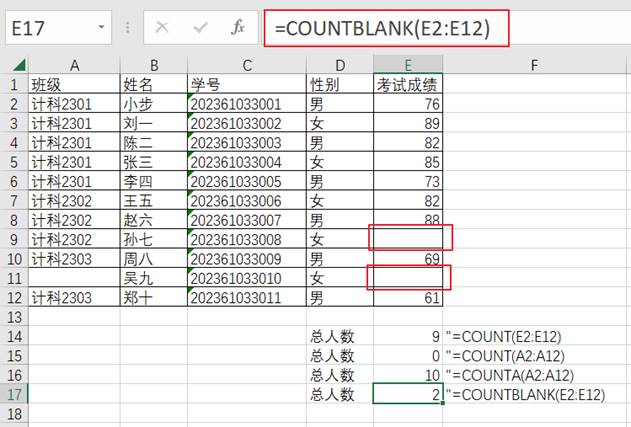The image size is (631, 427).
Task: Click the 考试成绩 header cell
Action: tap(407, 85)
